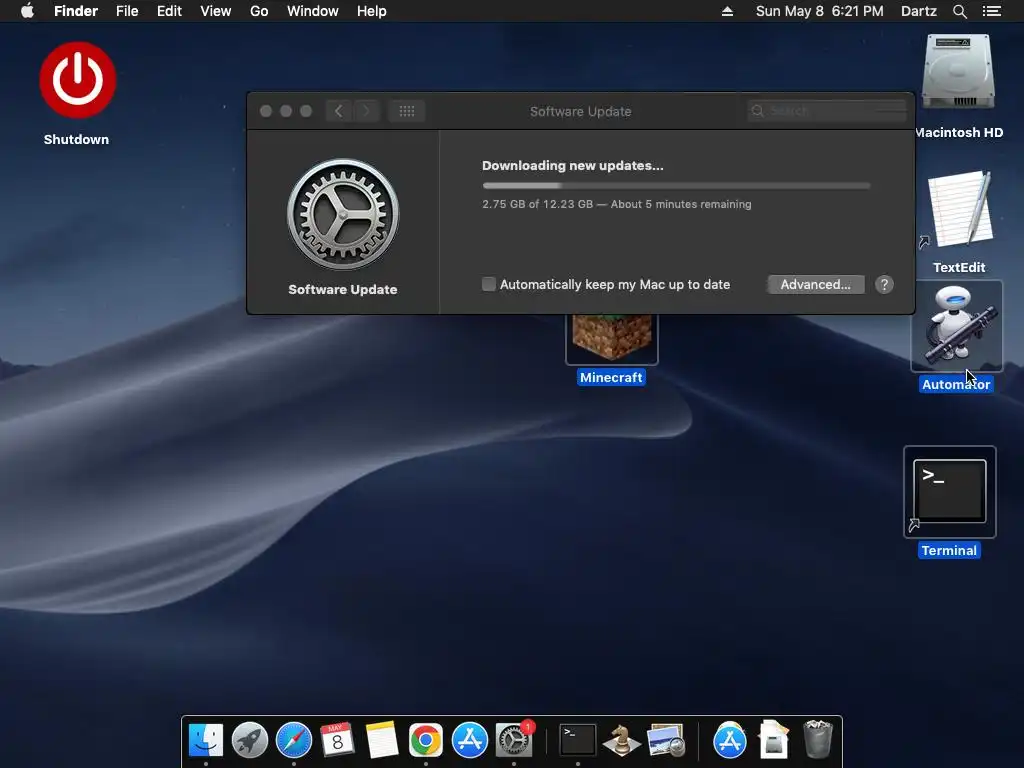
Task: Open the Apple menu
Action: tap(27, 10)
